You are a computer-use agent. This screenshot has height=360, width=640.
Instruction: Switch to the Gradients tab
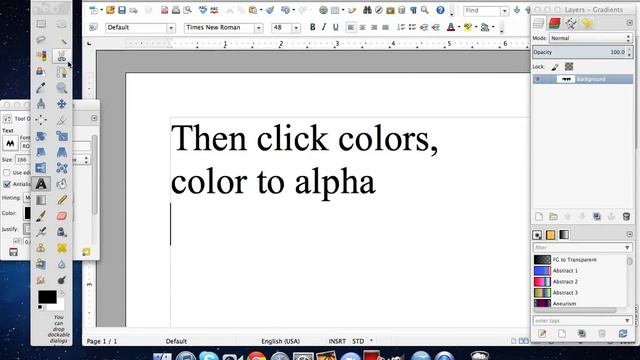564,235
